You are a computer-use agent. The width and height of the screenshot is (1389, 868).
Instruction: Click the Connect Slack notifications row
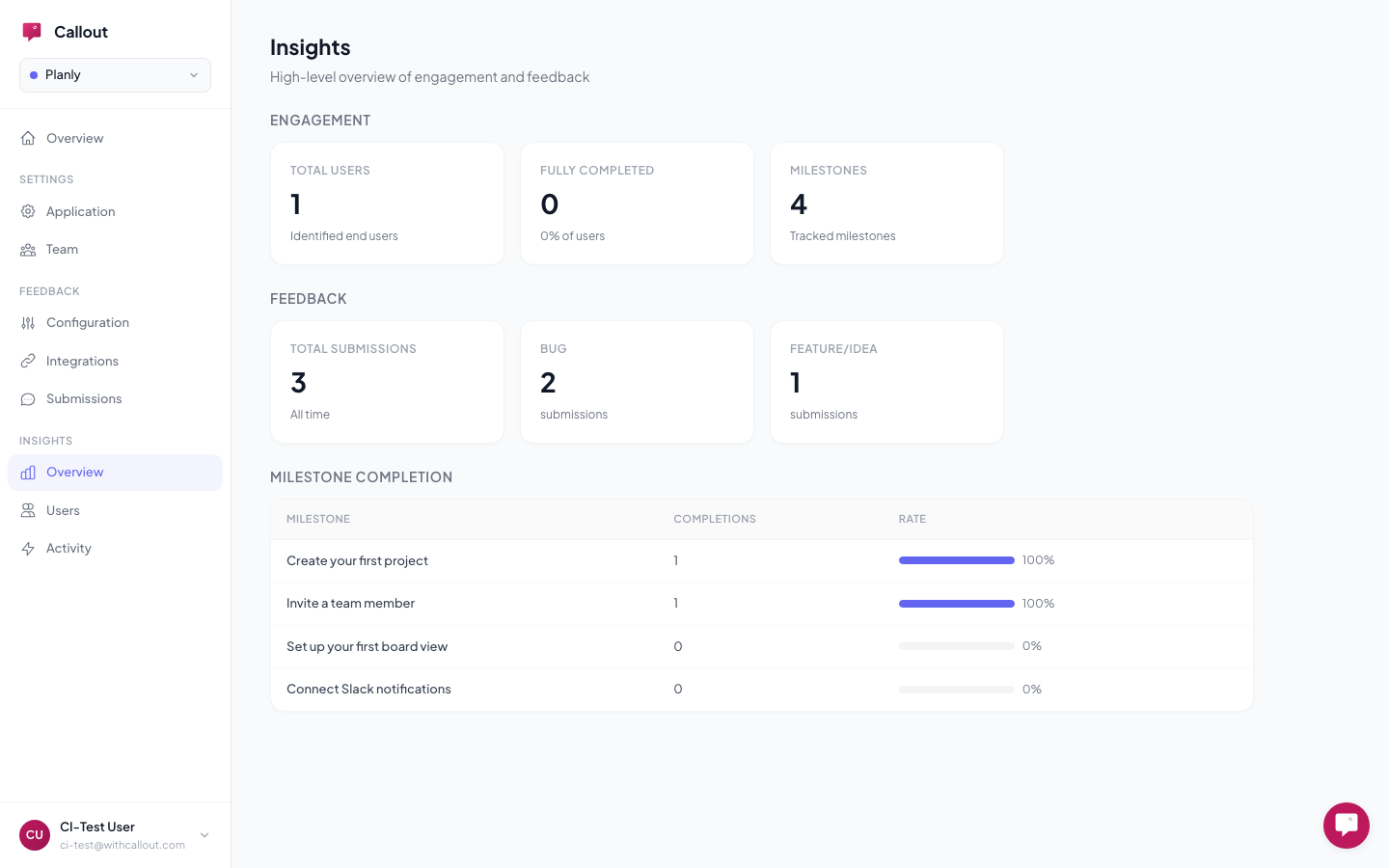pyautogui.click(x=761, y=690)
